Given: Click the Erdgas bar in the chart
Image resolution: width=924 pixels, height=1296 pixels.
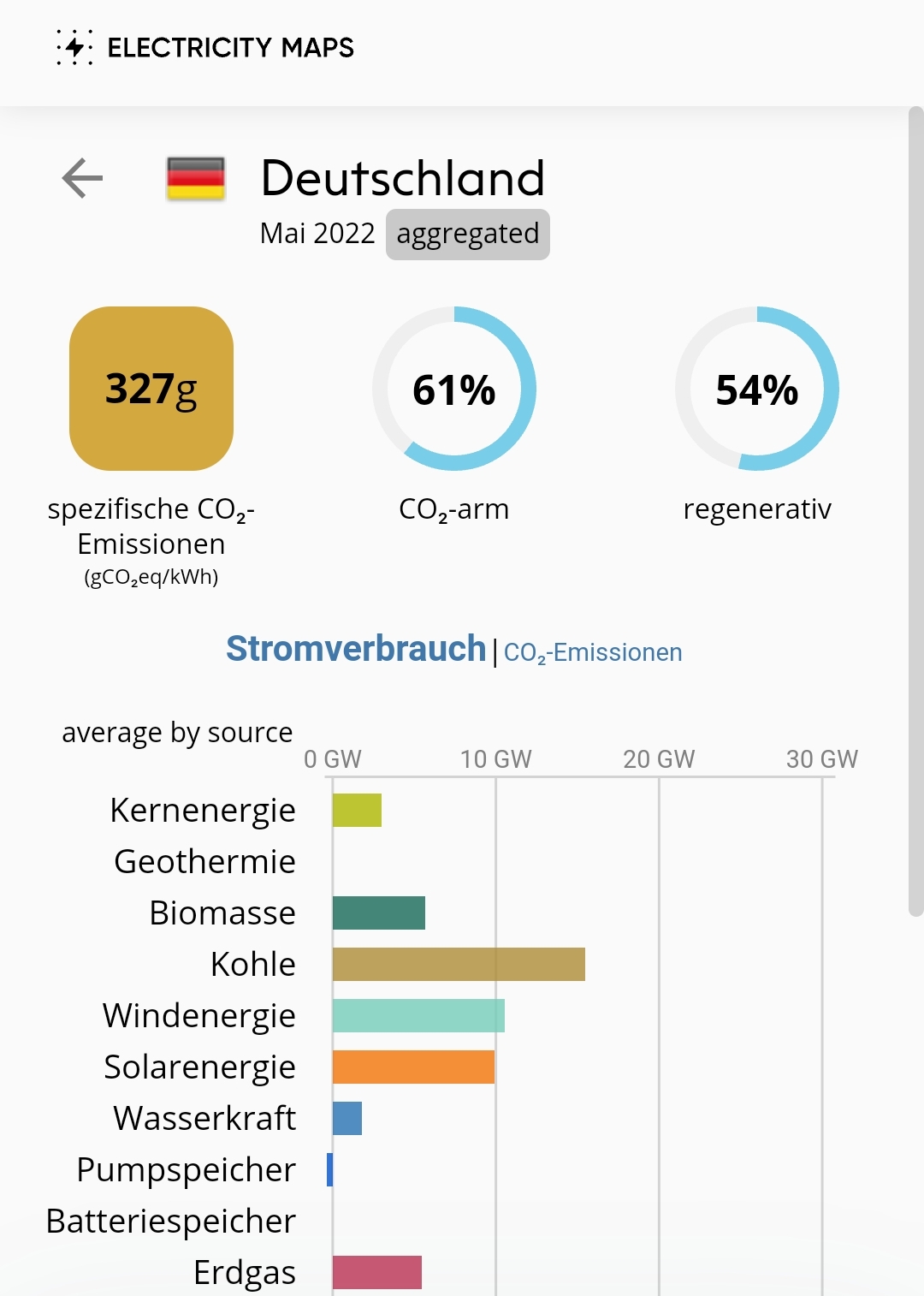Looking at the screenshot, I should (x=376, y=1273).
